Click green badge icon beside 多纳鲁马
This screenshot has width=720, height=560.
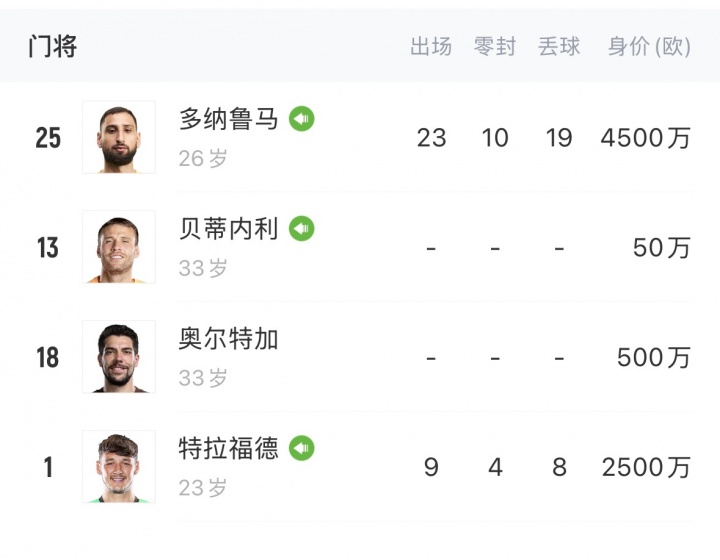[302, 119]
